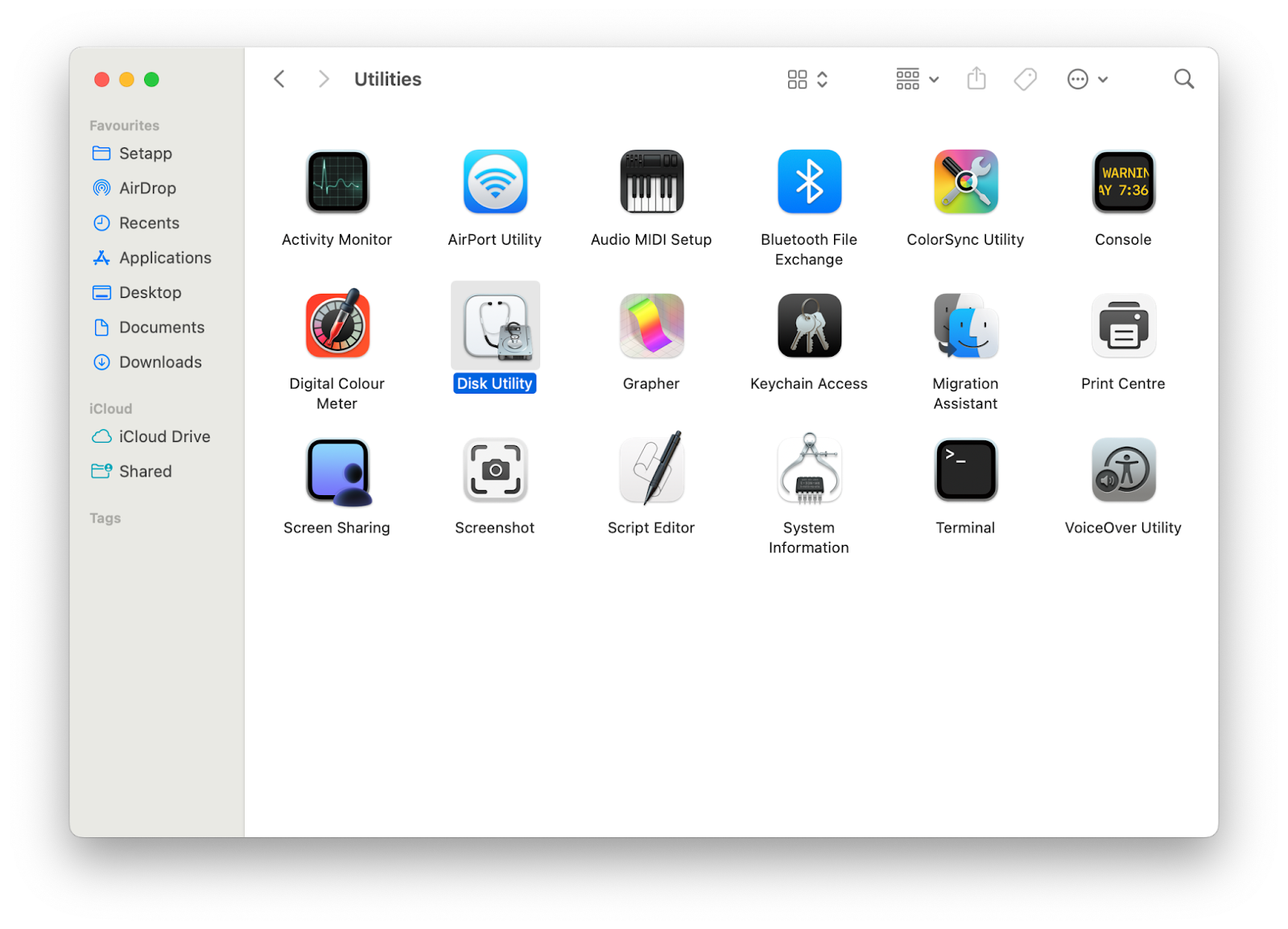Select the Print Centre printer icon
This screenshot has width=1288, height=929.
click(x=1123, y=326)
